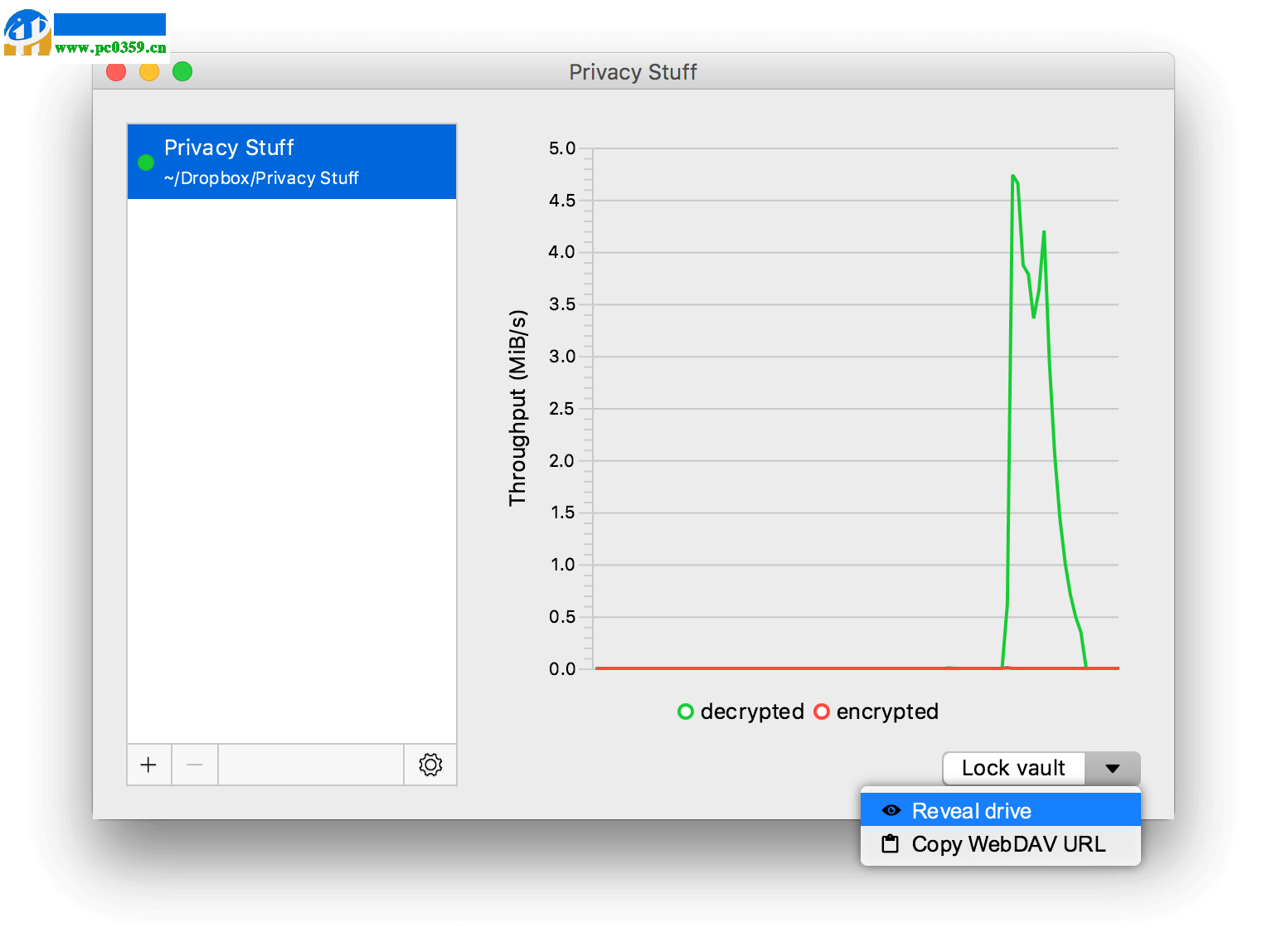1267x952 pixels.
Task: Click the eye icon beside Reveal drive
Action: coord(891,810)
